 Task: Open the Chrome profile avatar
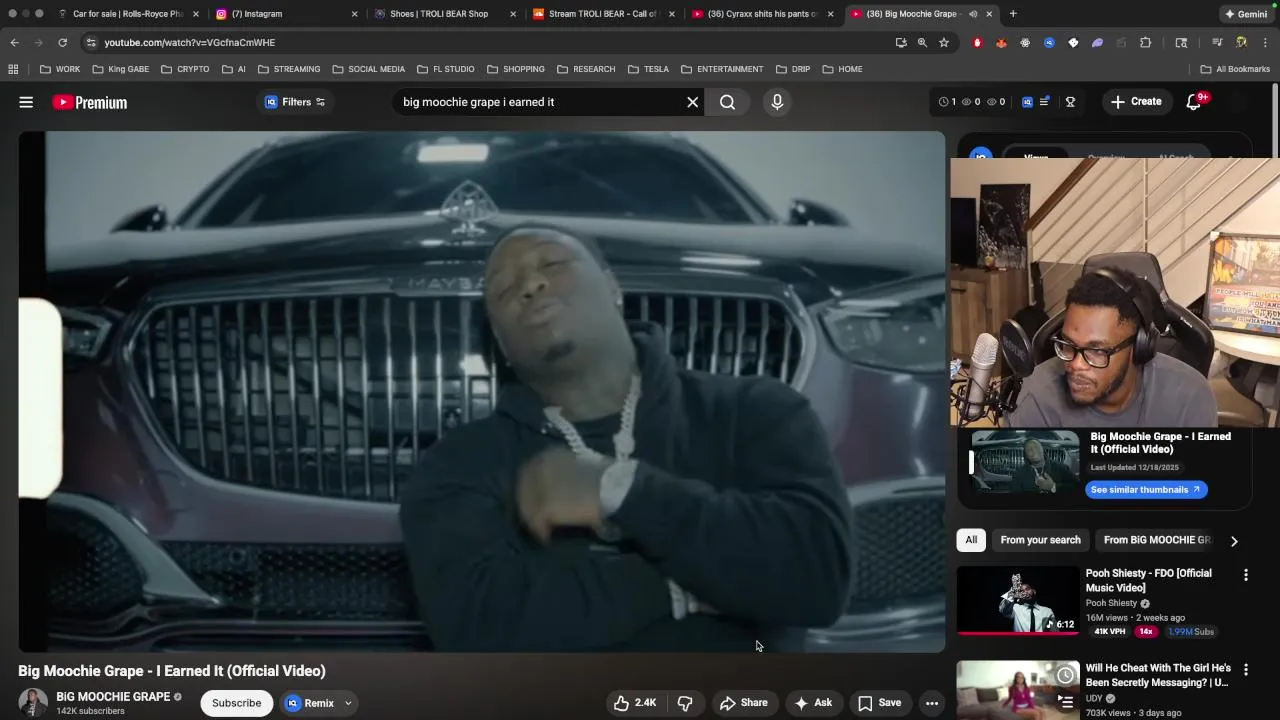(1241, 42)
